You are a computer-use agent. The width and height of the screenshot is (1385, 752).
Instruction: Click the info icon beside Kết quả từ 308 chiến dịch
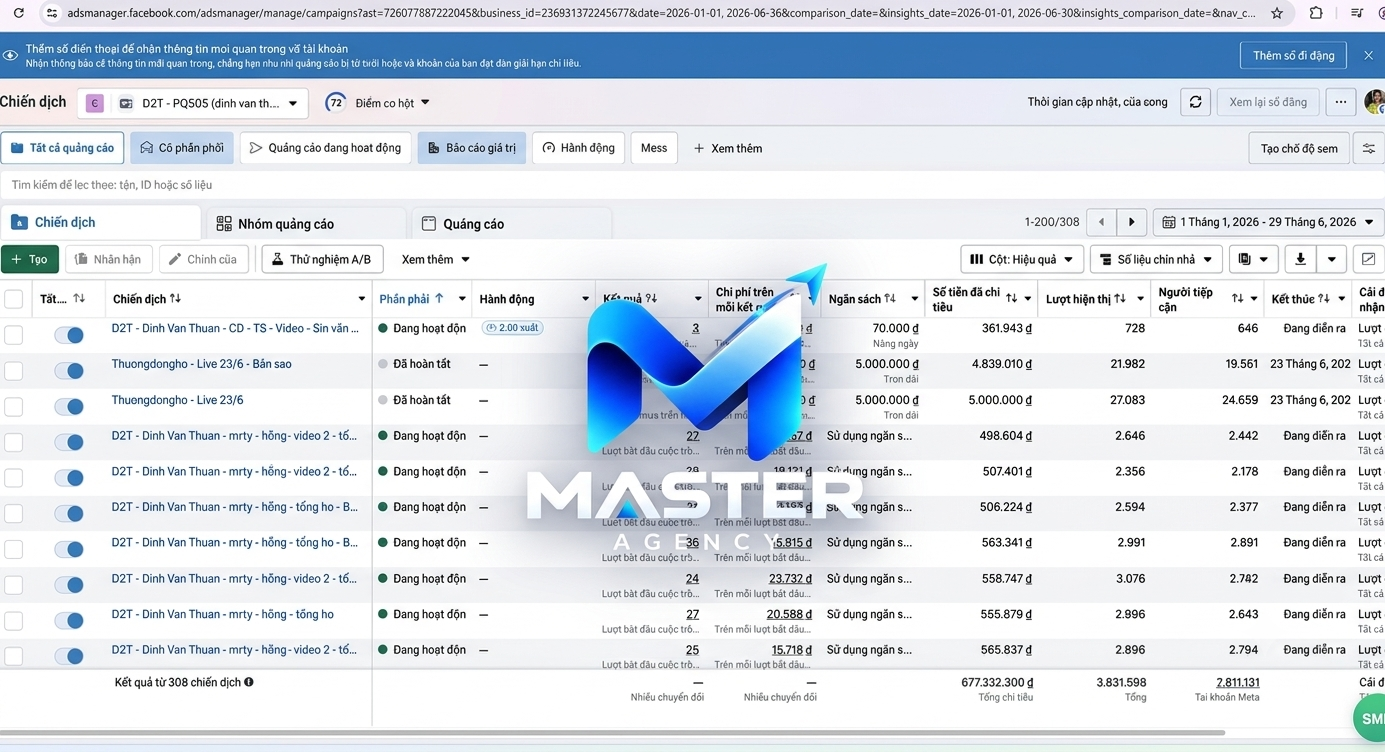click(x=249, y=682)
